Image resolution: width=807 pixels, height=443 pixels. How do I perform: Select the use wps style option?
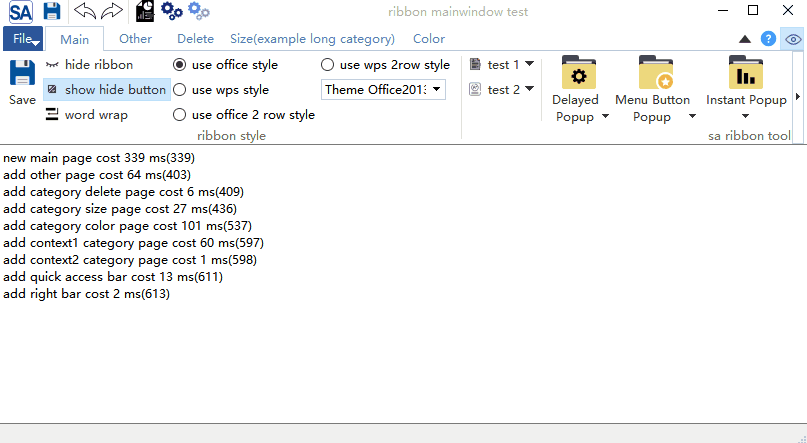tap(180, 90)
